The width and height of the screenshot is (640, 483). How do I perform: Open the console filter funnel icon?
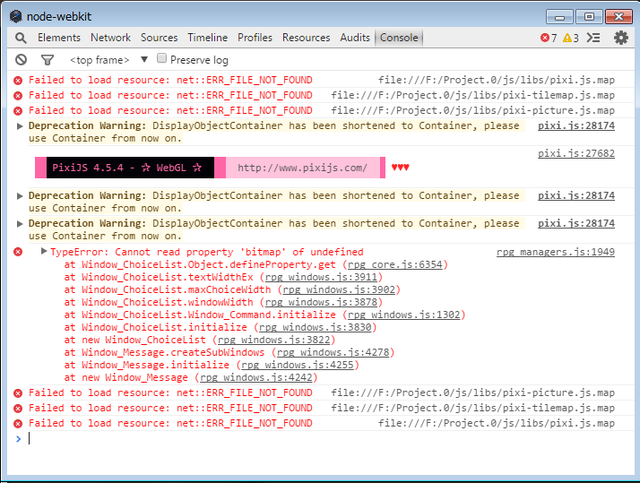(x=47, y=60)
